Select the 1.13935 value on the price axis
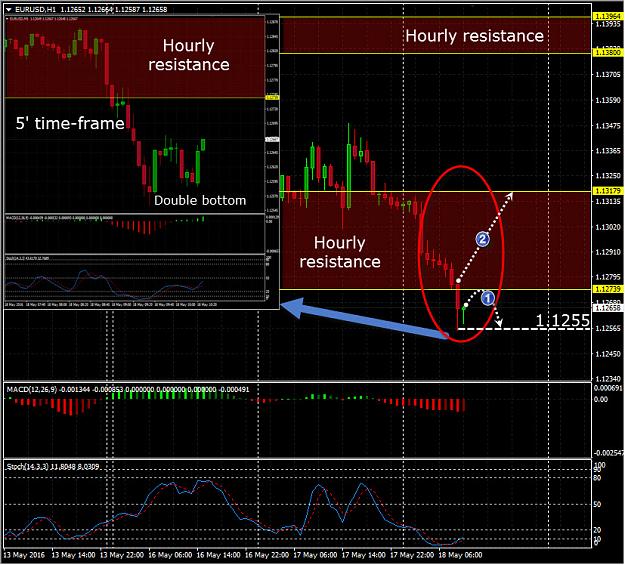 [x=608, y=24]
